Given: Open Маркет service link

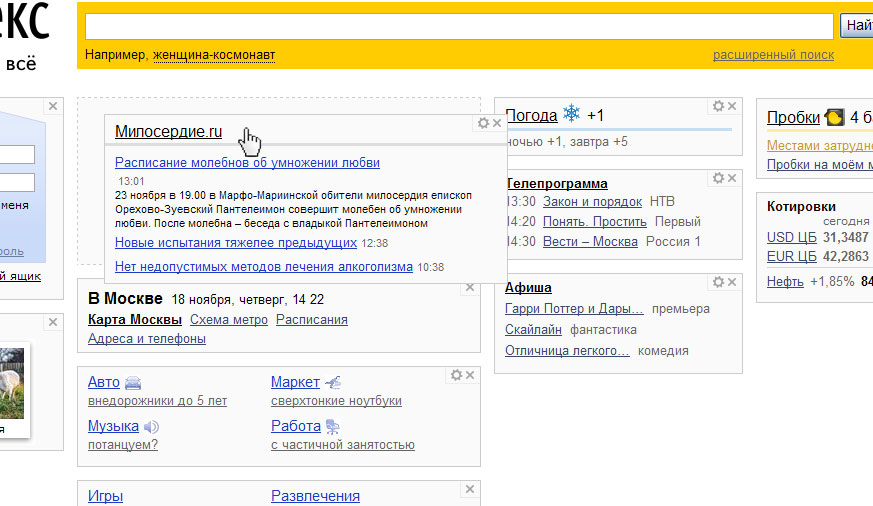Looking at the screenshot, I should coord(295,382).
